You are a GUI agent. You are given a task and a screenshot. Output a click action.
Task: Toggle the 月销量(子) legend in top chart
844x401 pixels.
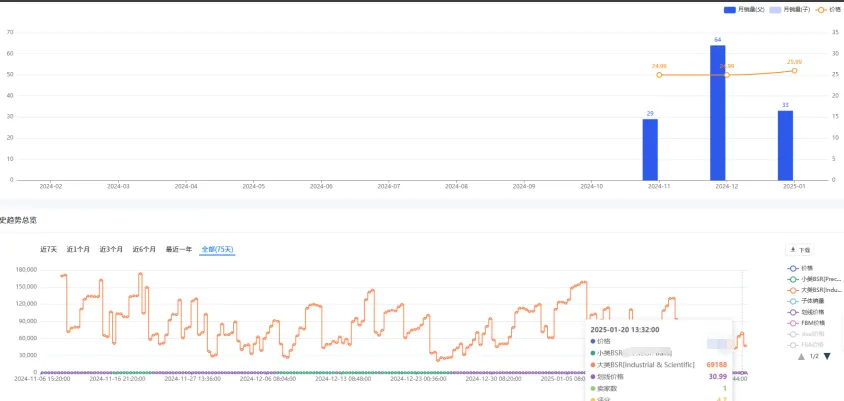(x=790, y=10)
